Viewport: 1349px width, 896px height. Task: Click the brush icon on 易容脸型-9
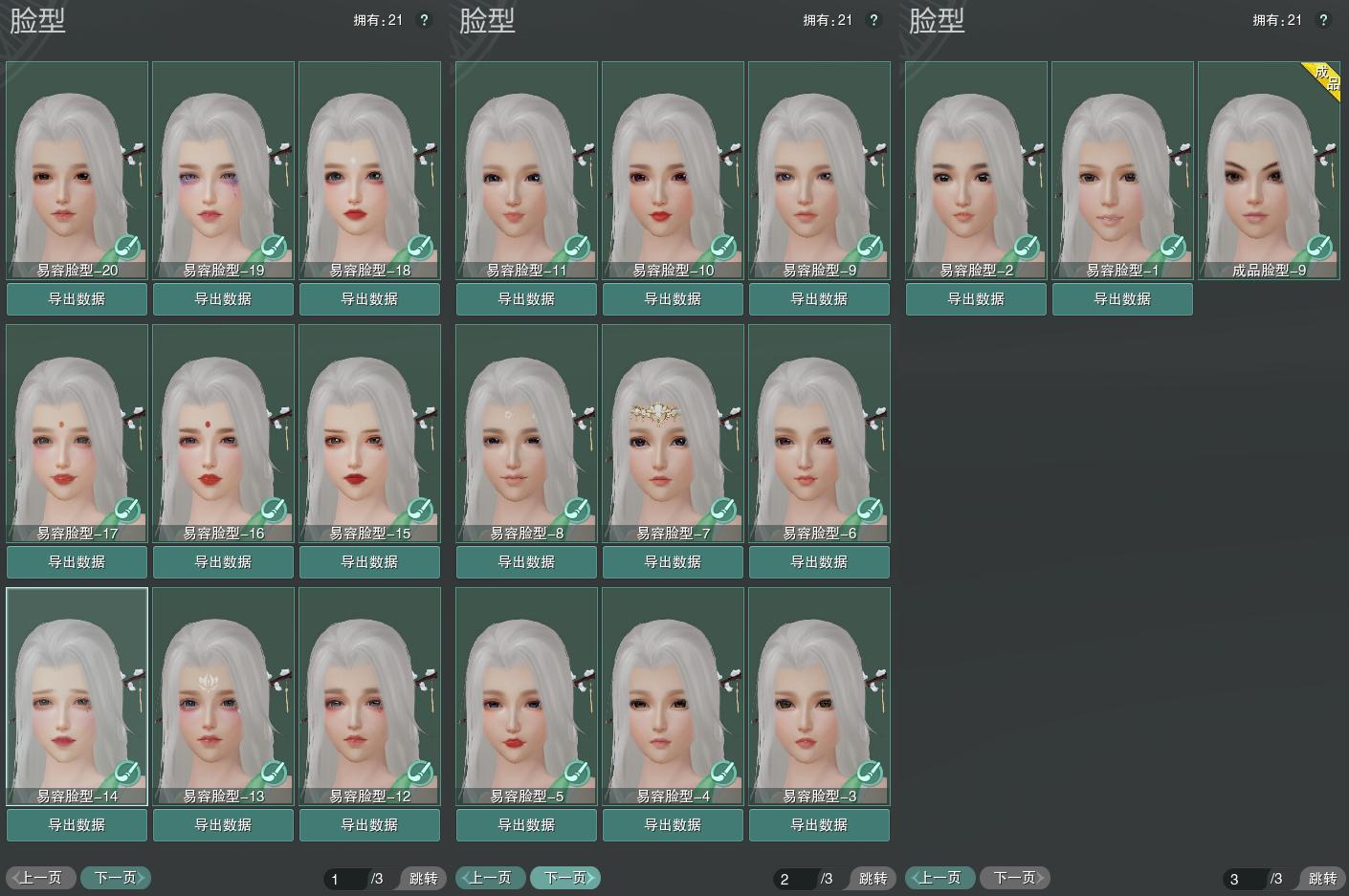tap(870, 248)
